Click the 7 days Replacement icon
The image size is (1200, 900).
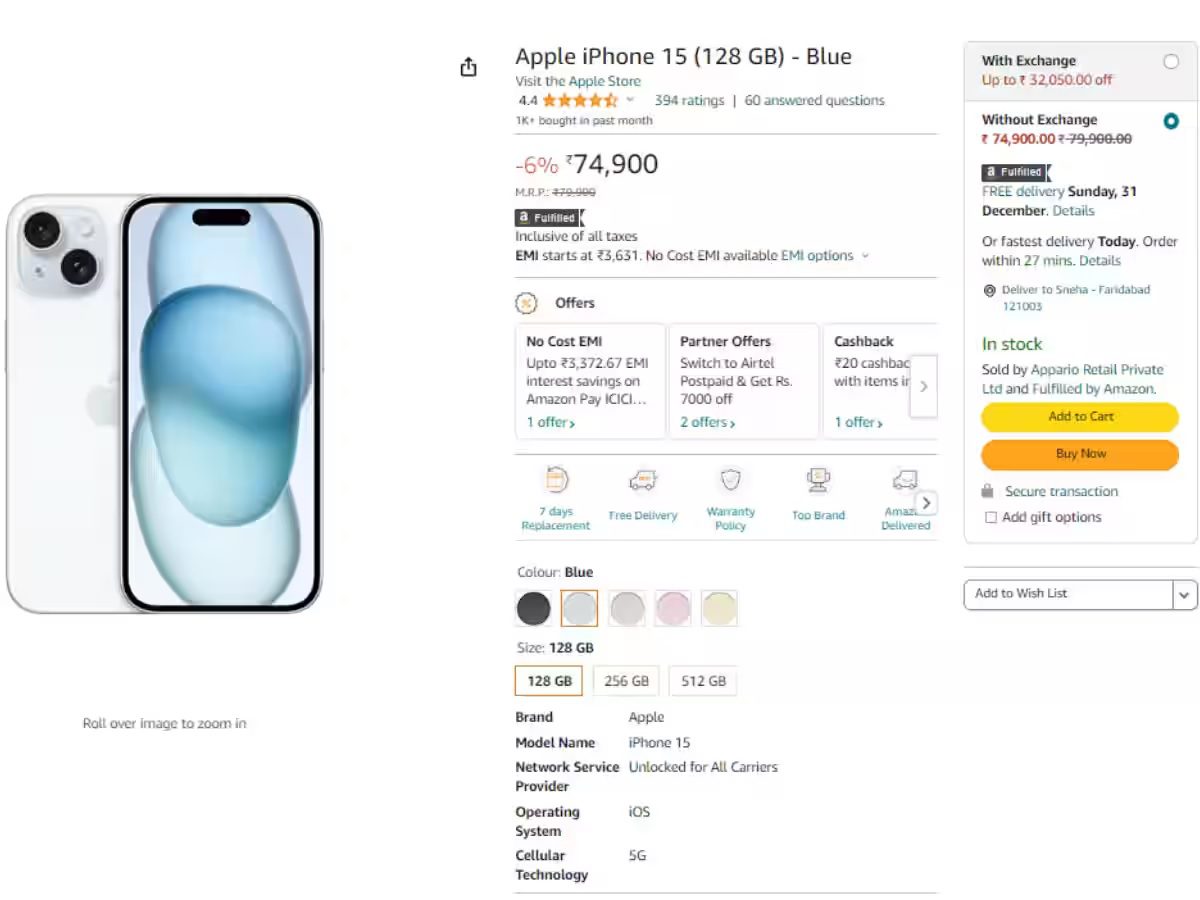tap(556, 481)
